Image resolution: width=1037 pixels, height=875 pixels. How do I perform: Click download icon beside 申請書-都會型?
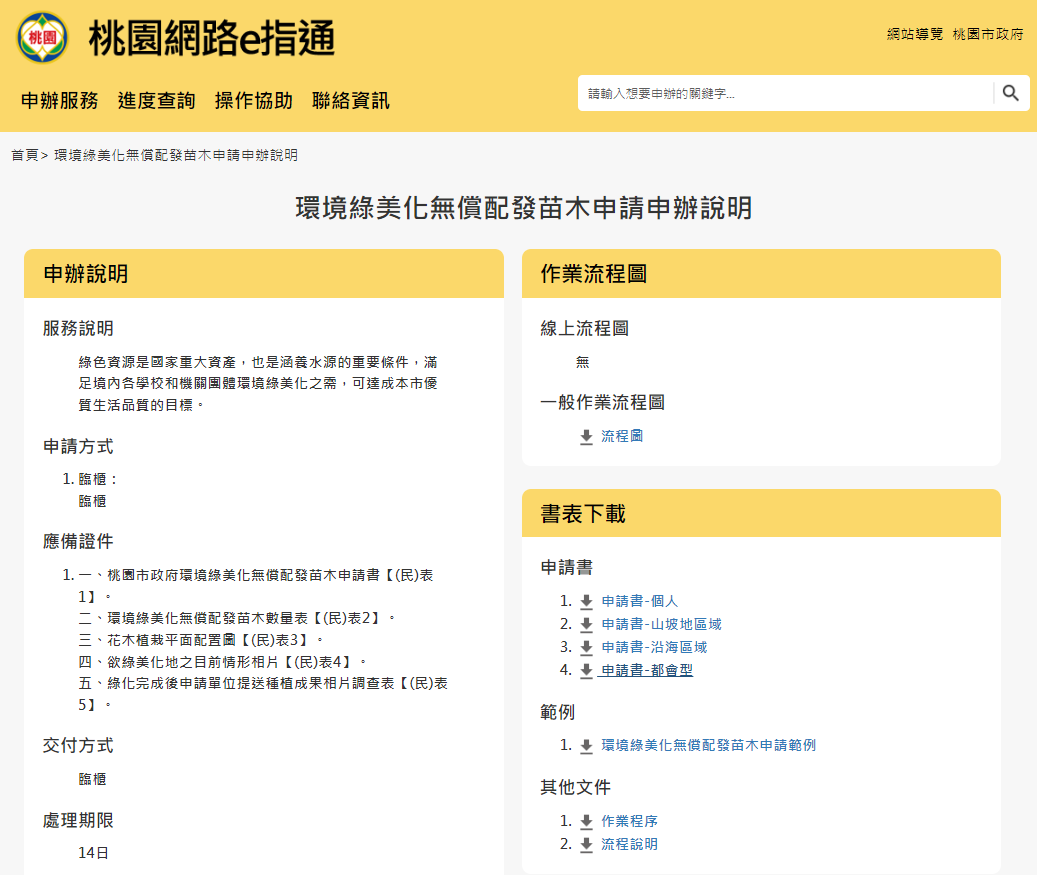586,671
